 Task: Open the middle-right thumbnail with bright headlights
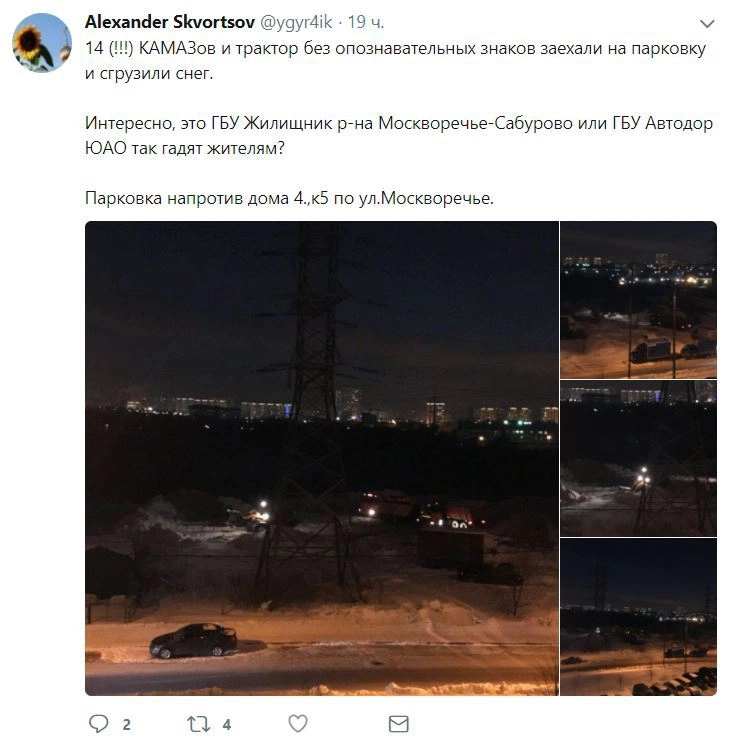[638, 458]
